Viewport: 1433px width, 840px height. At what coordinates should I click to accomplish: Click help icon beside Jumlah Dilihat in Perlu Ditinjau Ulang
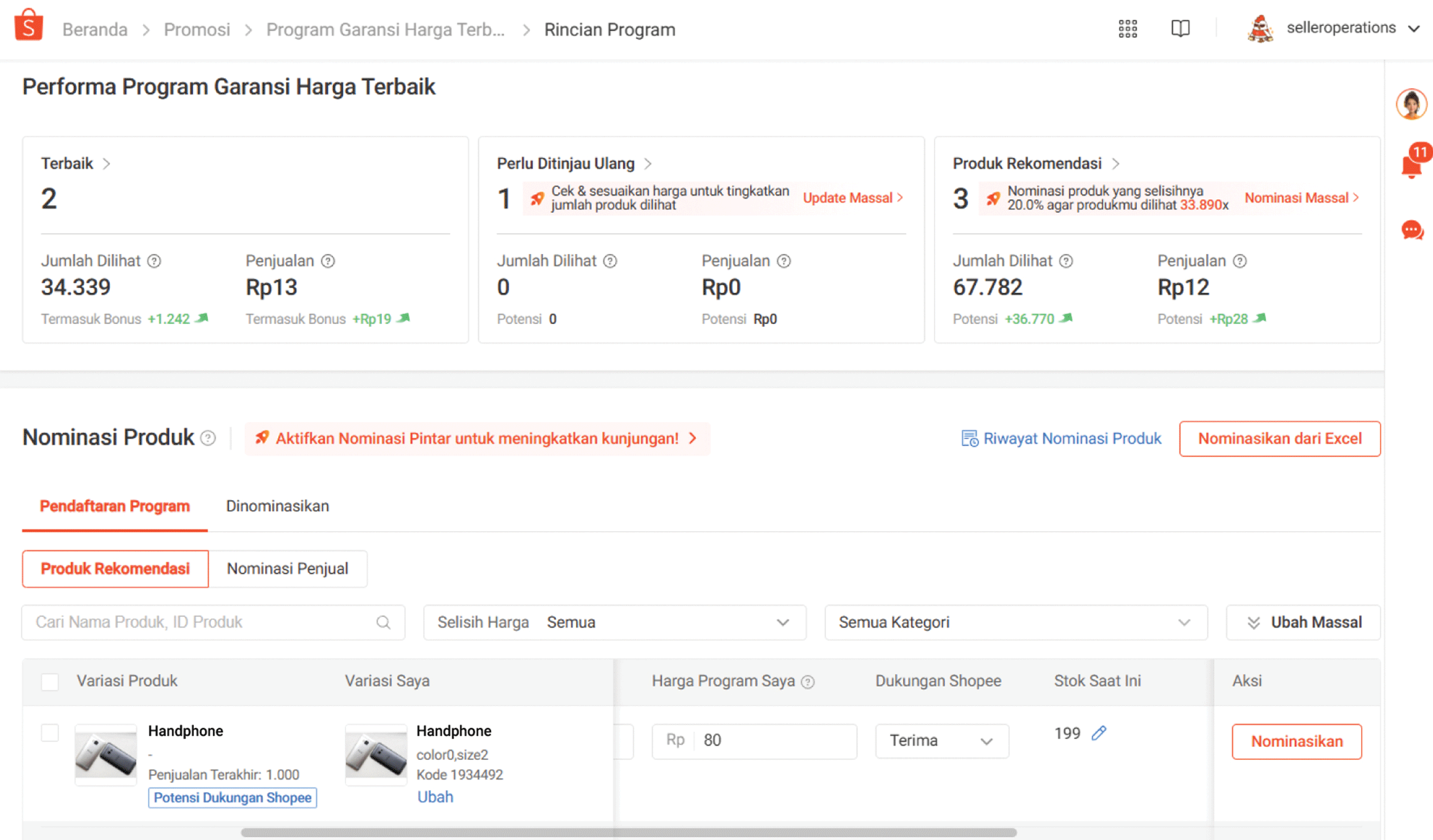[x=610, y=261]
